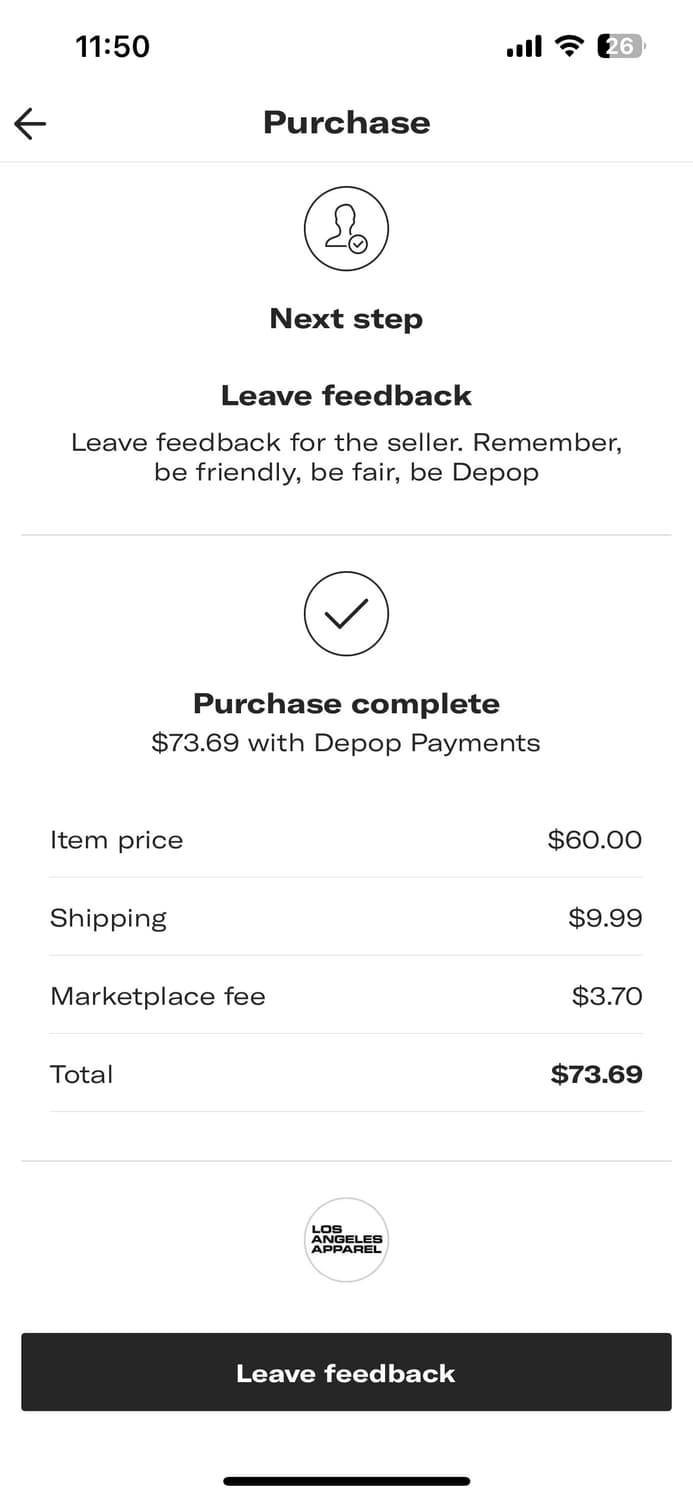
Task: Tap the Depop Payments summary text
Action: 346,743
